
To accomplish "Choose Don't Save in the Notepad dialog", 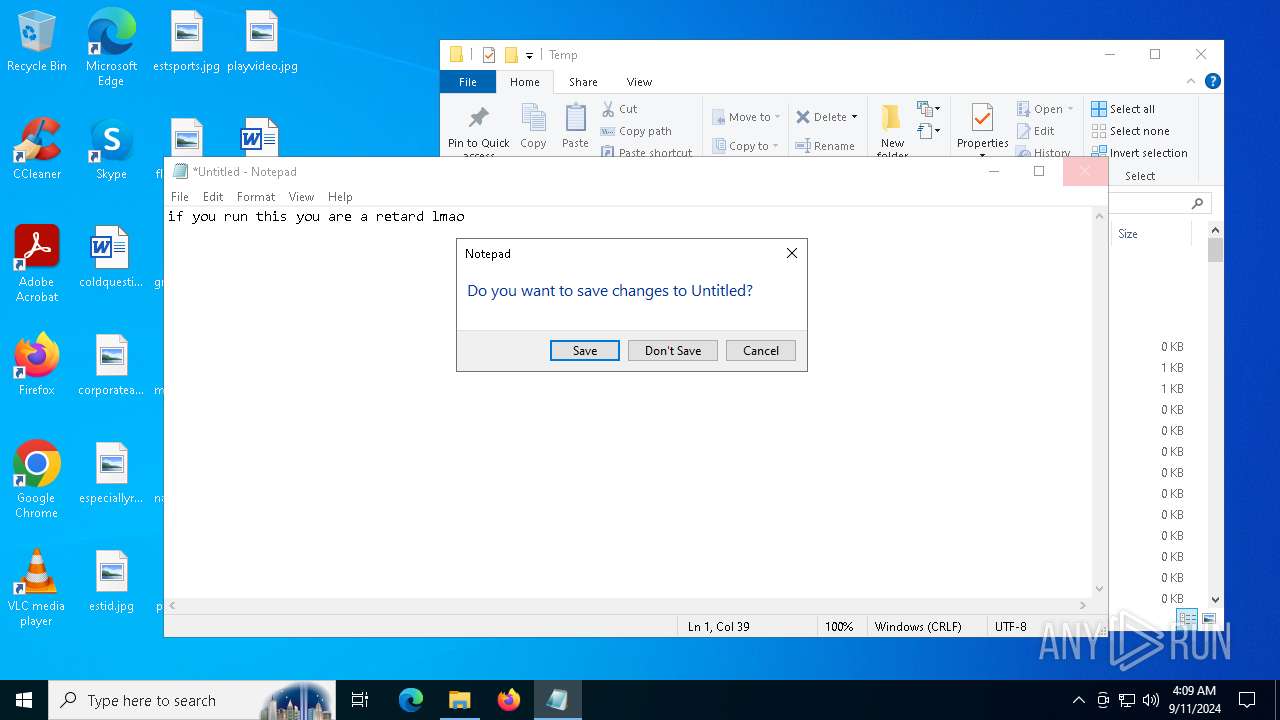I will pos(673,351).
